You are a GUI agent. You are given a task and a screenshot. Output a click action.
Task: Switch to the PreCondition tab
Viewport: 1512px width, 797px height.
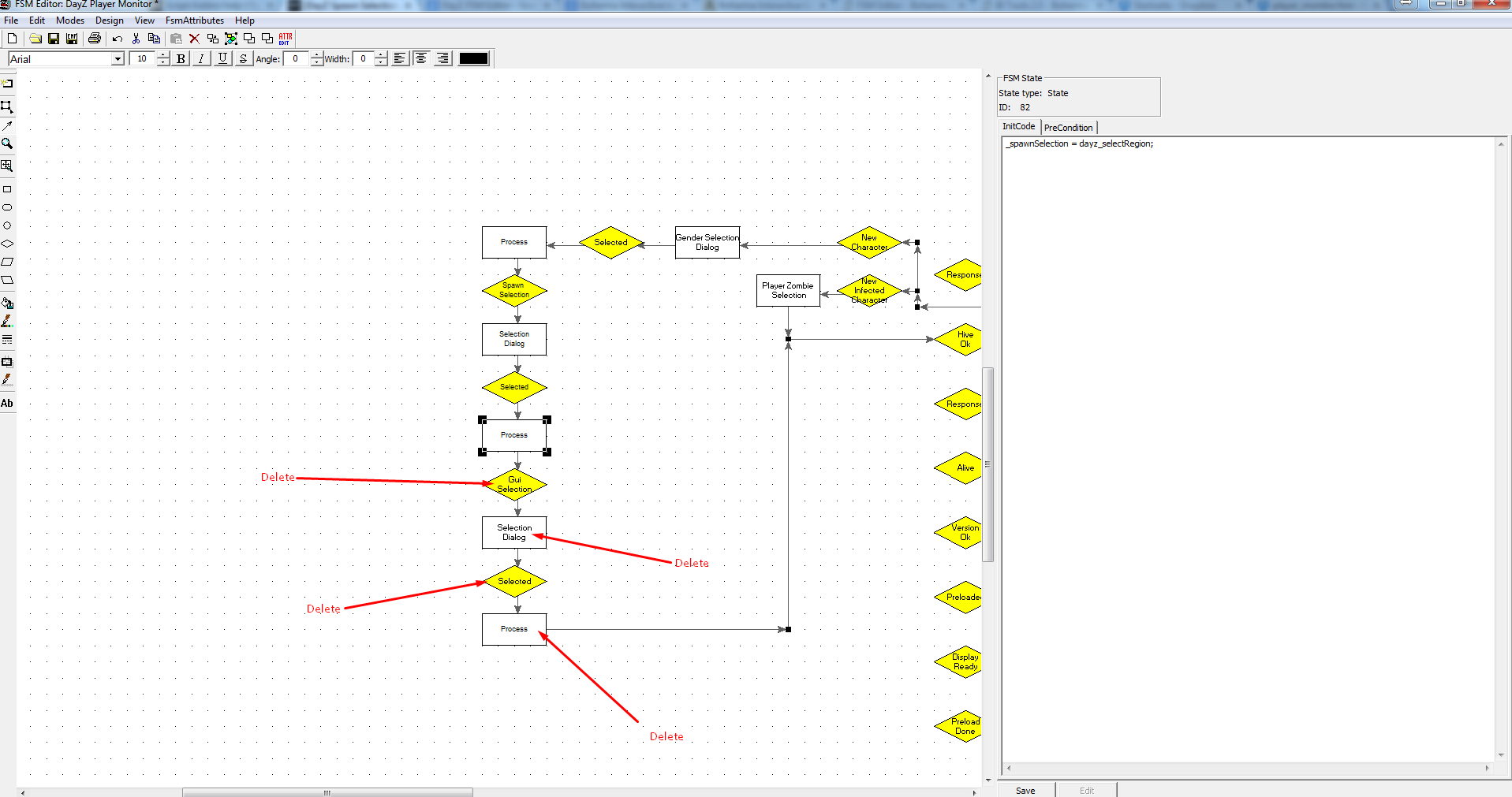click(1068, 128)
